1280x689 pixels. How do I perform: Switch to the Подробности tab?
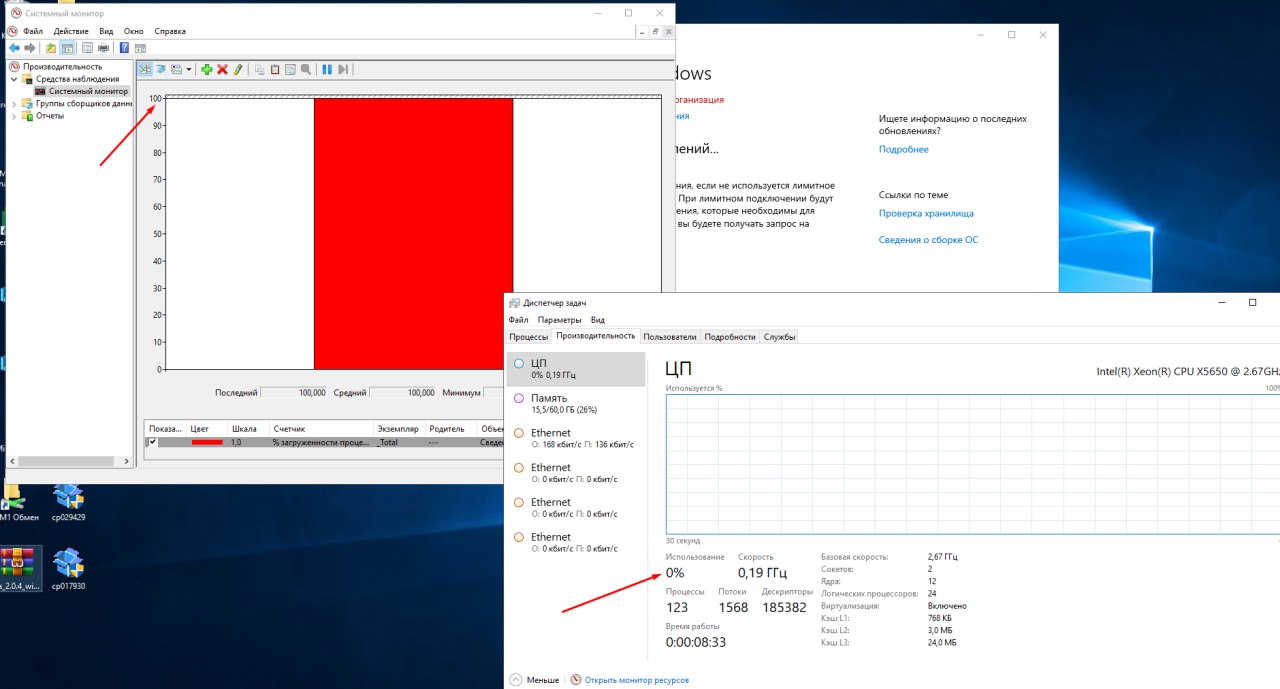[730, 337]
